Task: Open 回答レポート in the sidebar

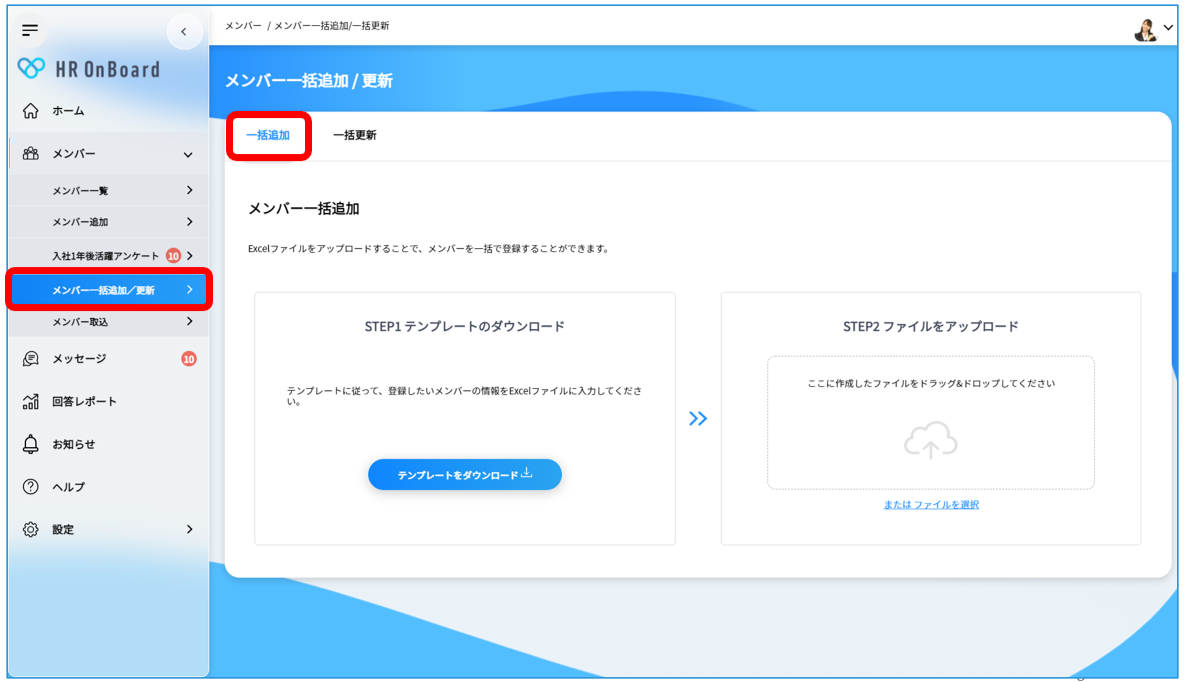Action: click(x=85, y=401)
